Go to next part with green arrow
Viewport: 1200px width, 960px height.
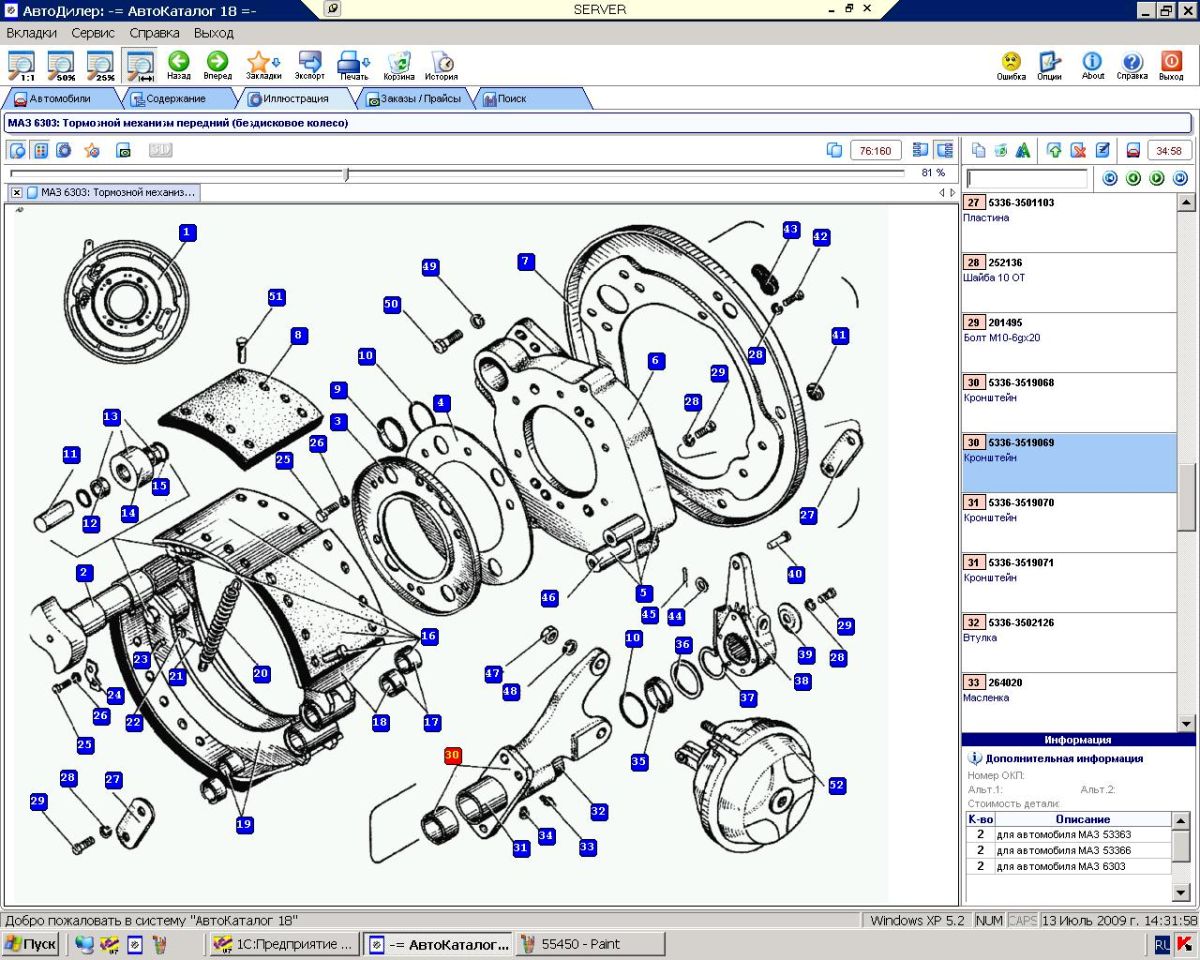[1156, 178]
